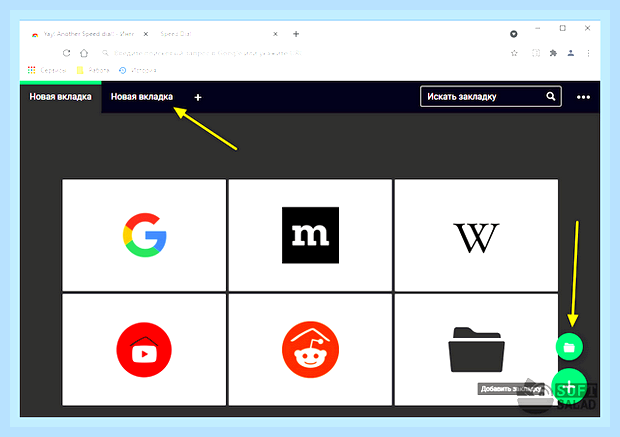Open the three-dots options menu in dark bar
The width and height of the screenshot is (620, 437).
[583, 97]
